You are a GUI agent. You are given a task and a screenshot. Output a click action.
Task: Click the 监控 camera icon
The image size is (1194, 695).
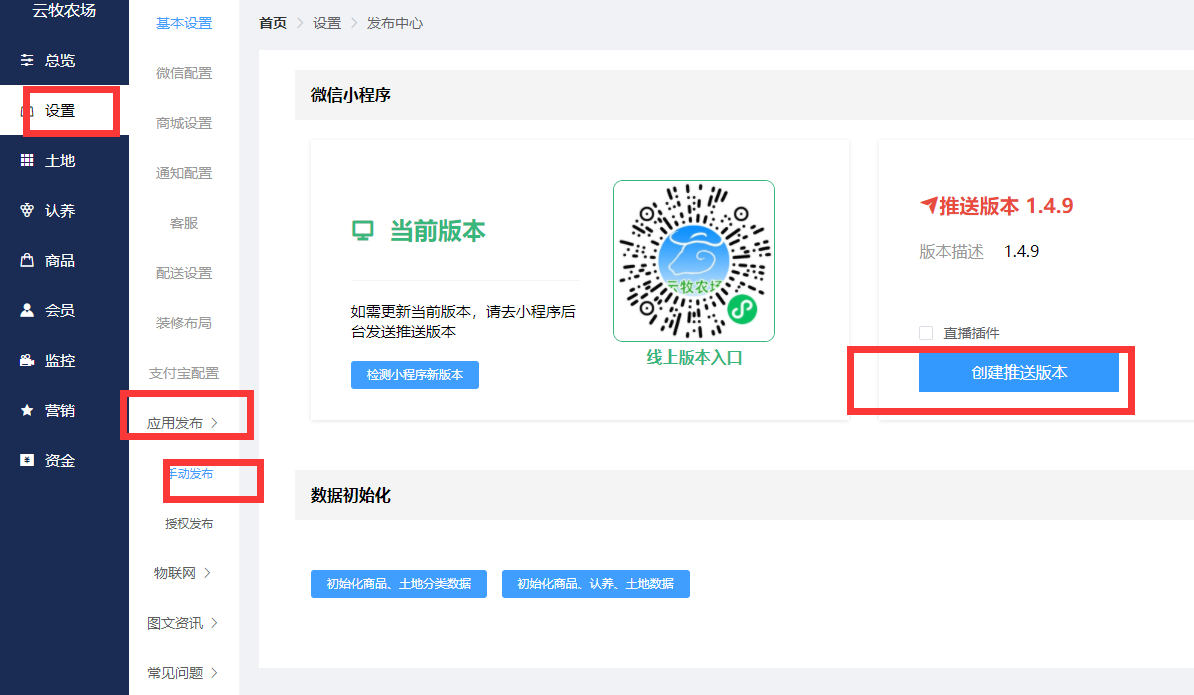pos(27,360)
